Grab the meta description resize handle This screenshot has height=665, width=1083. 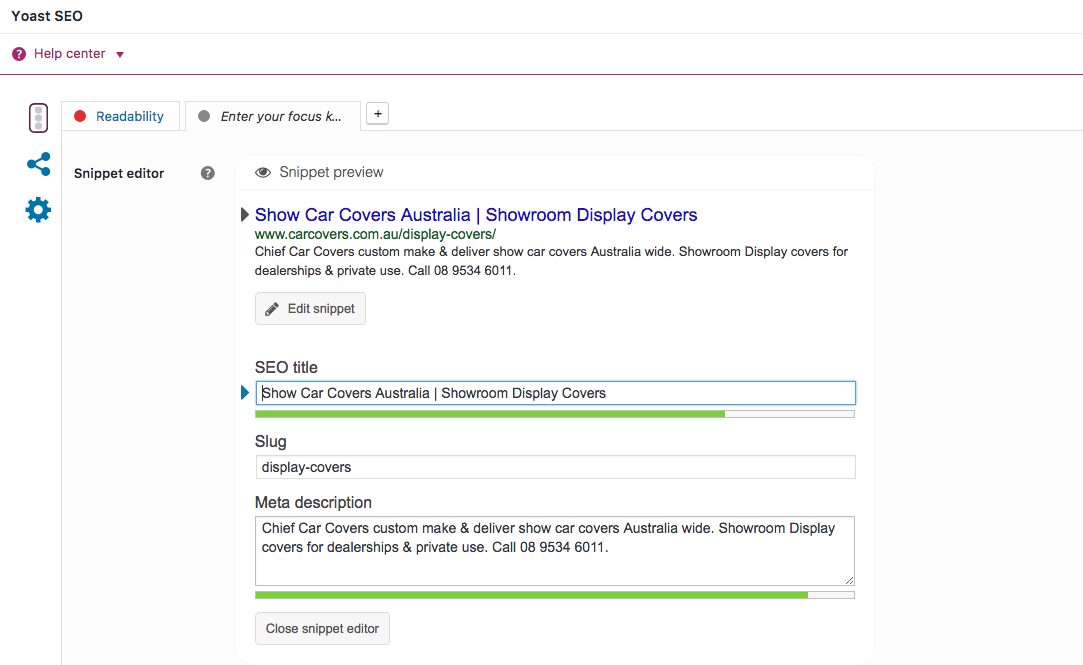pos(850,581)
